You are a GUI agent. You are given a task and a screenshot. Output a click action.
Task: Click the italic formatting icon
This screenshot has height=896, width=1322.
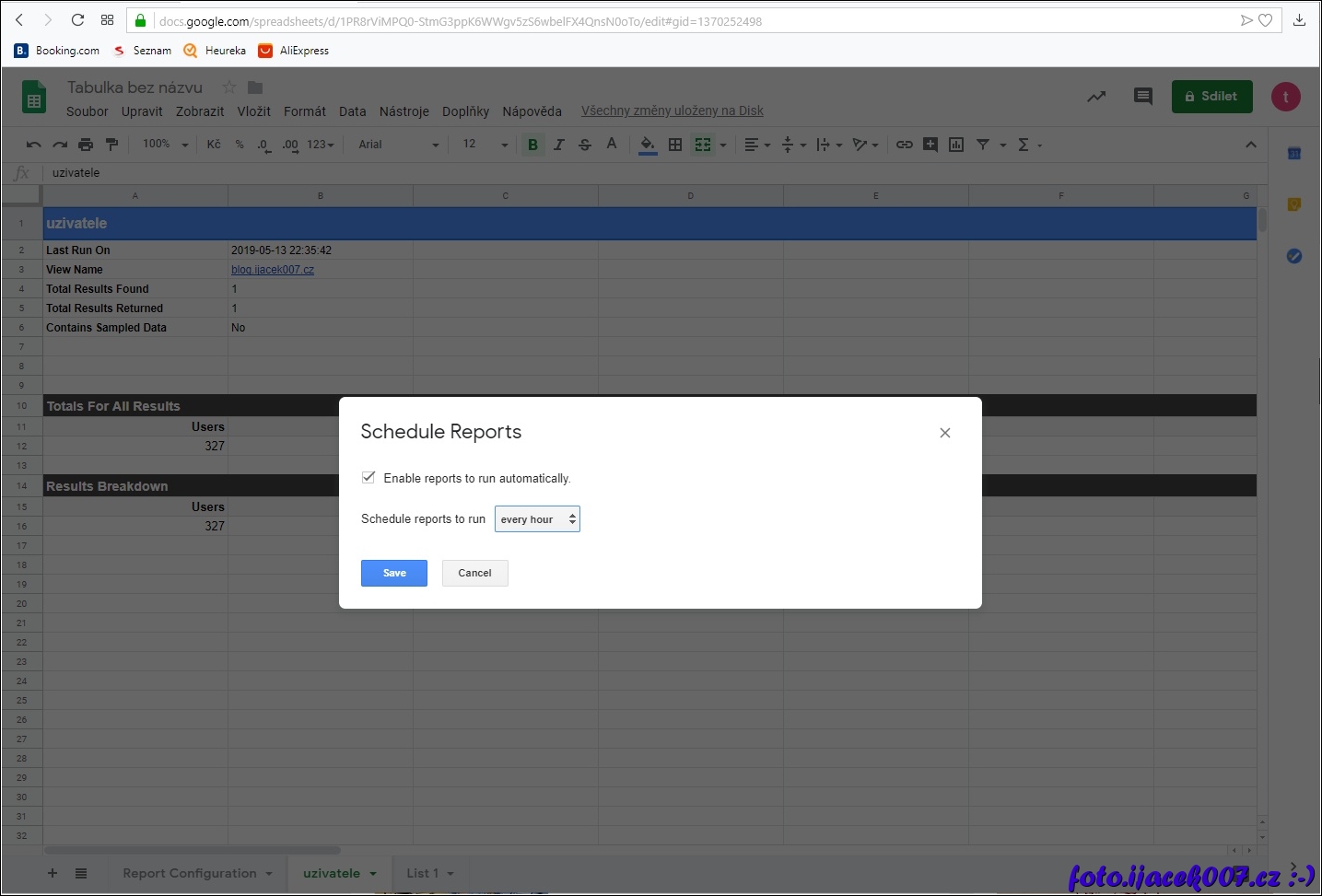558,145
